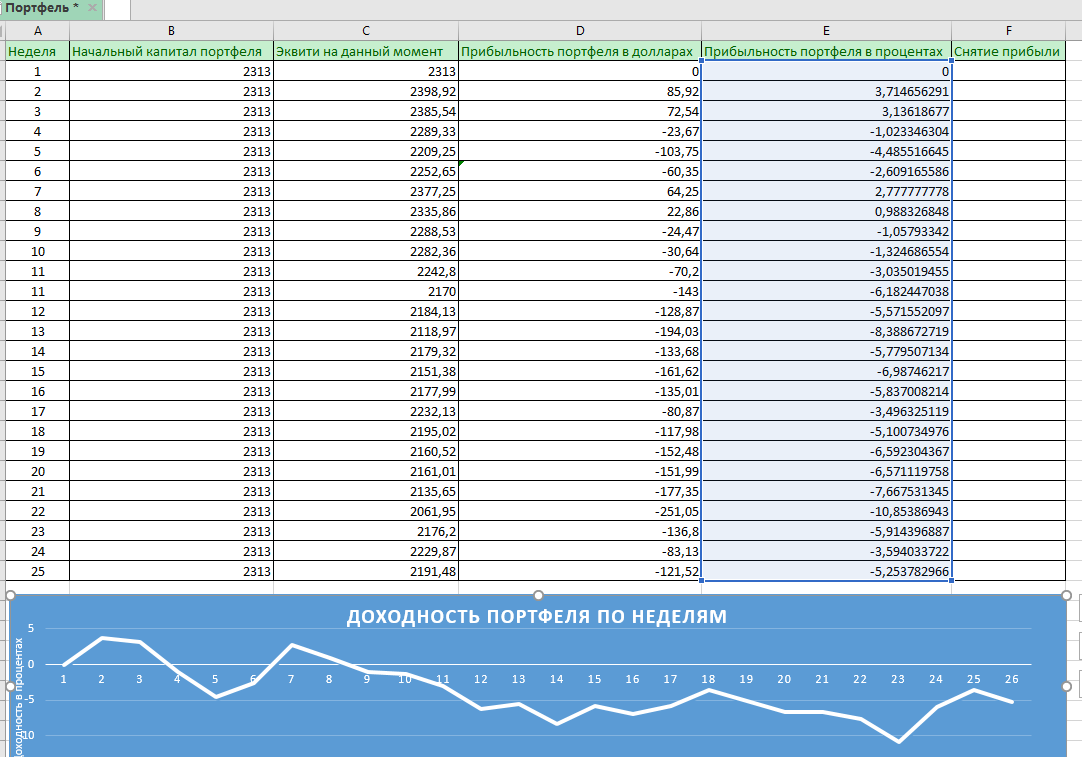The width and height of the screenshot is (1082, 757).
Task: Click cell containing 2398,92
Action: point(365,91)
